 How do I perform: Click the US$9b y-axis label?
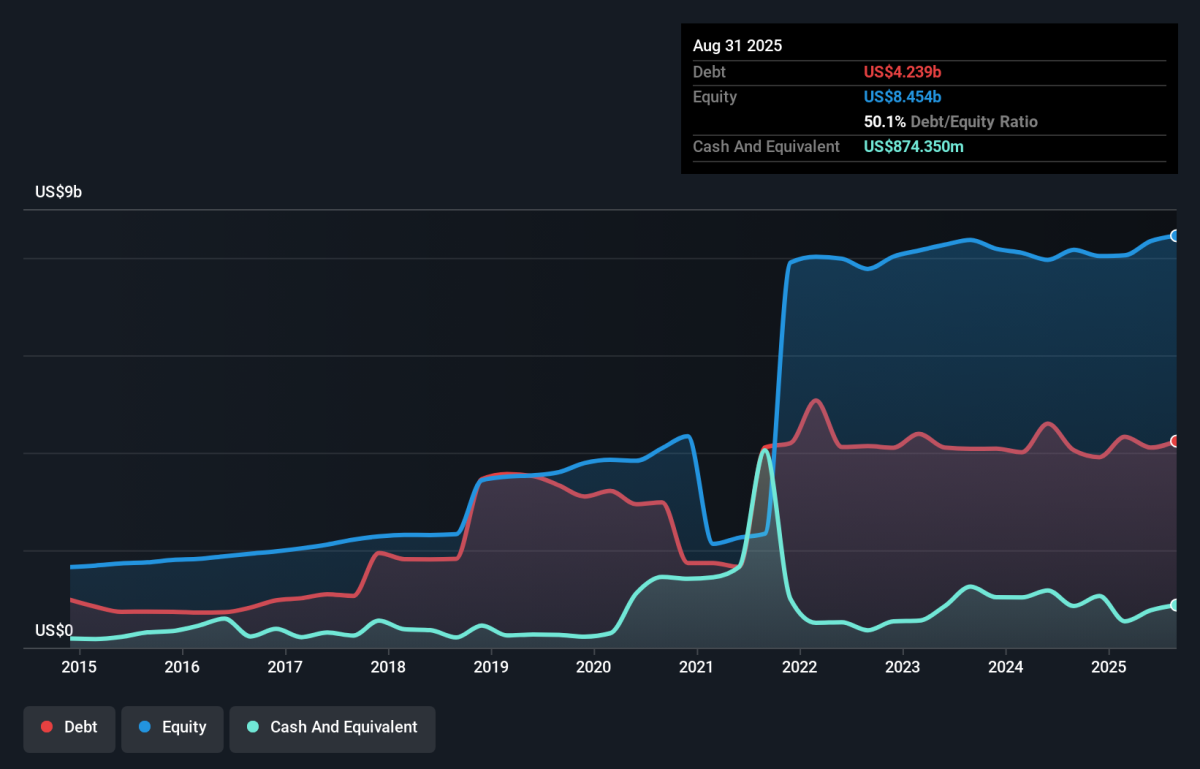tap(58, 192)
